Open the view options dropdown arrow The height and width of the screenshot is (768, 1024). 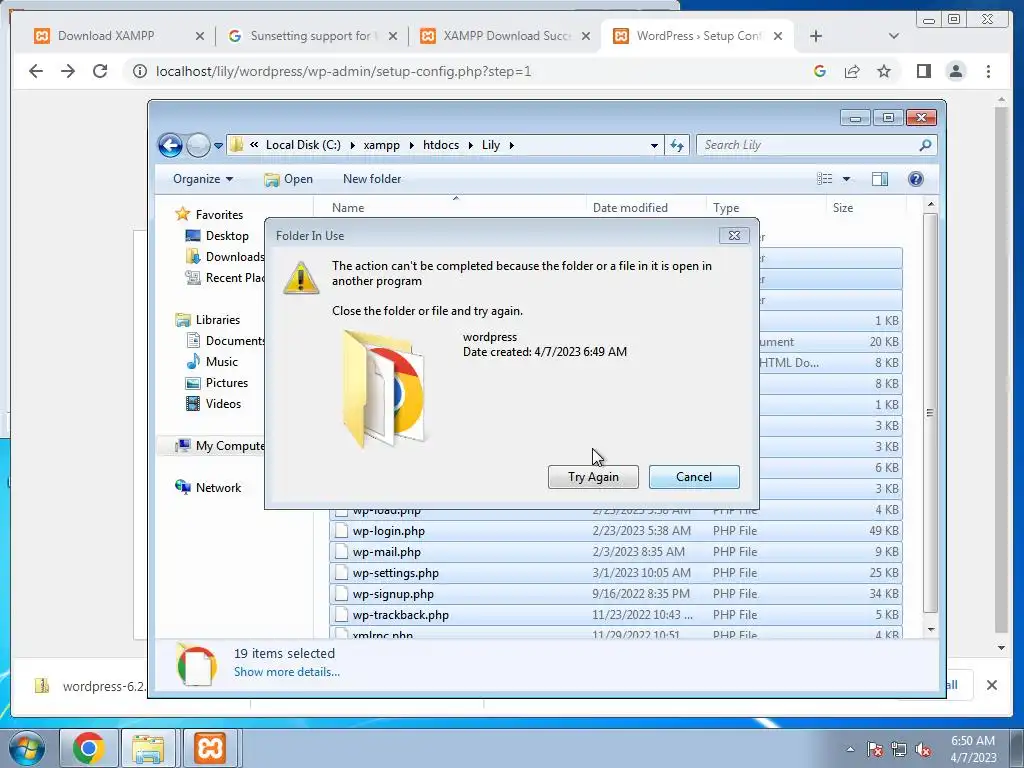point(846,179)
